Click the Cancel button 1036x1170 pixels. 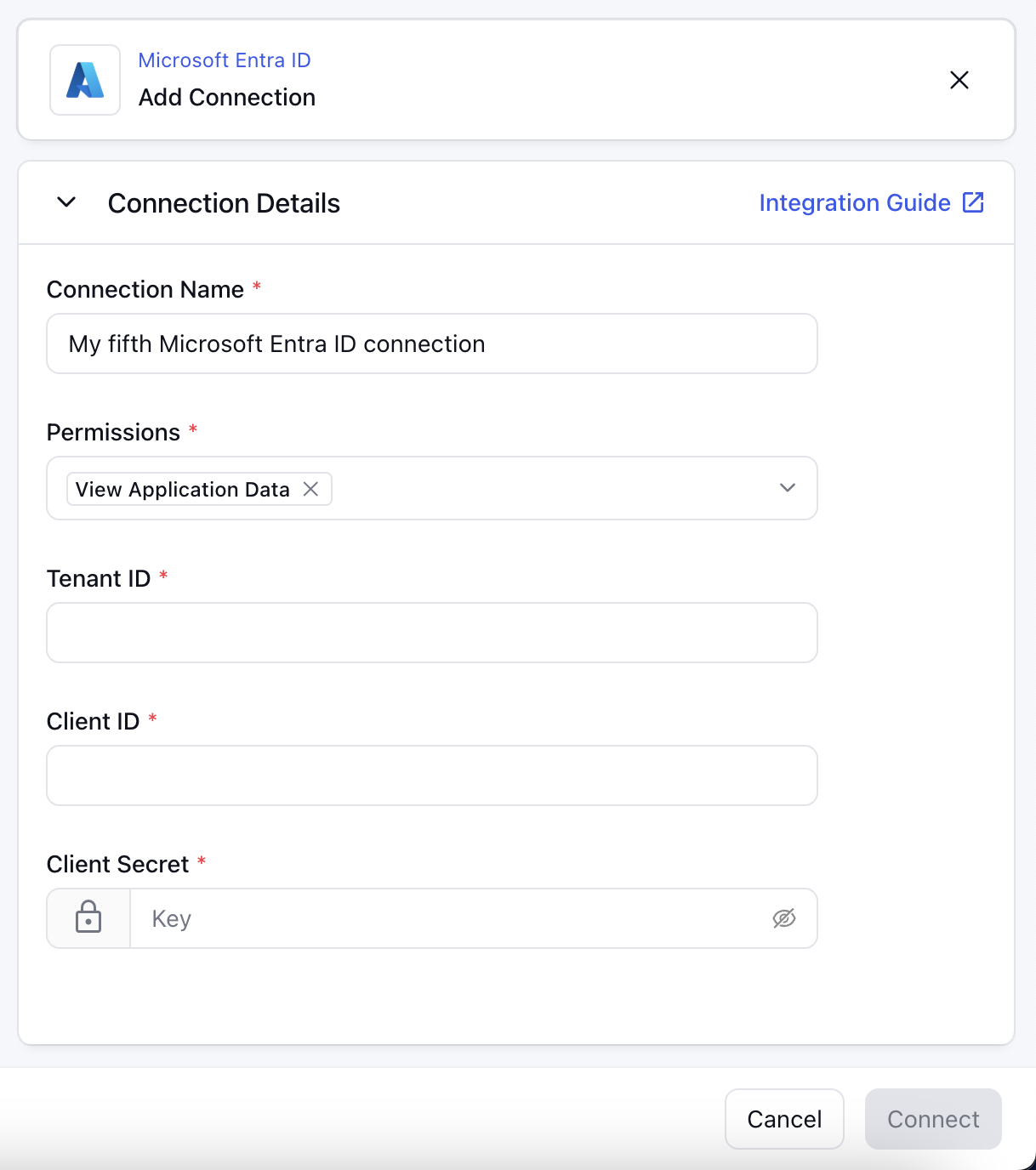[x=784, y=1119]
